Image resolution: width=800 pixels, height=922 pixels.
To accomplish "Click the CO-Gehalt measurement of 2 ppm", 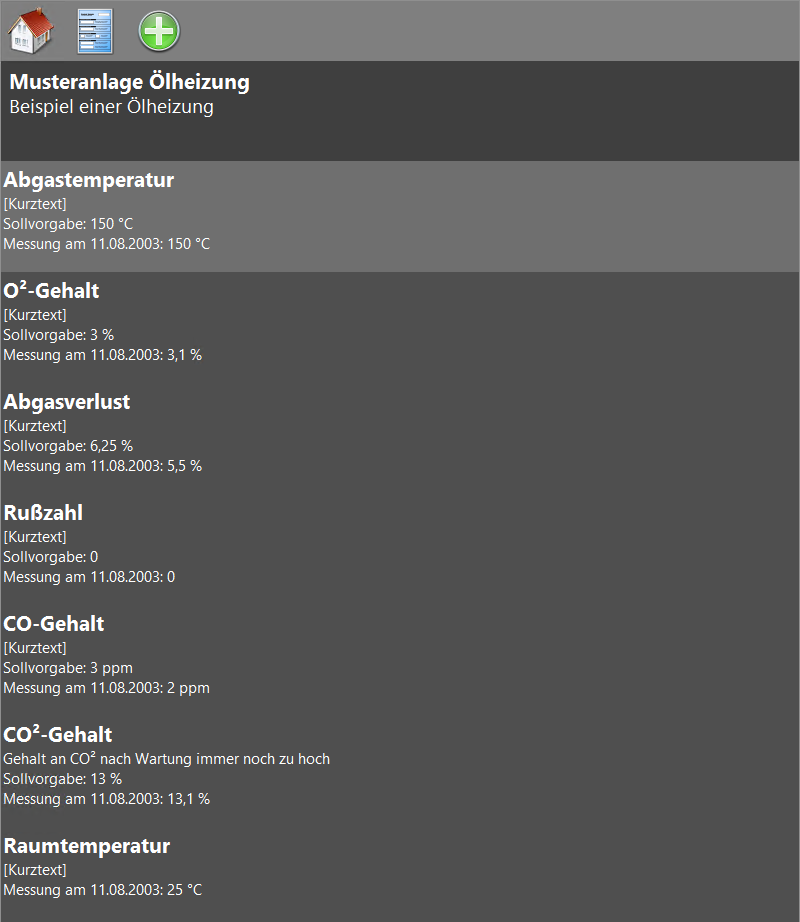I will [107, 688].
